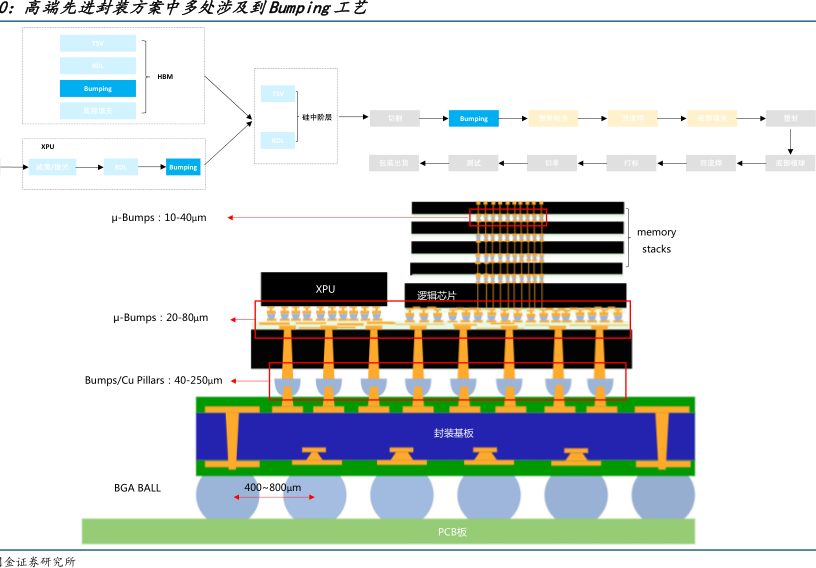The width and height of the screenshot is (816, 568).
Task: Click the Bumping step after 切割
Action: point(474,118)
